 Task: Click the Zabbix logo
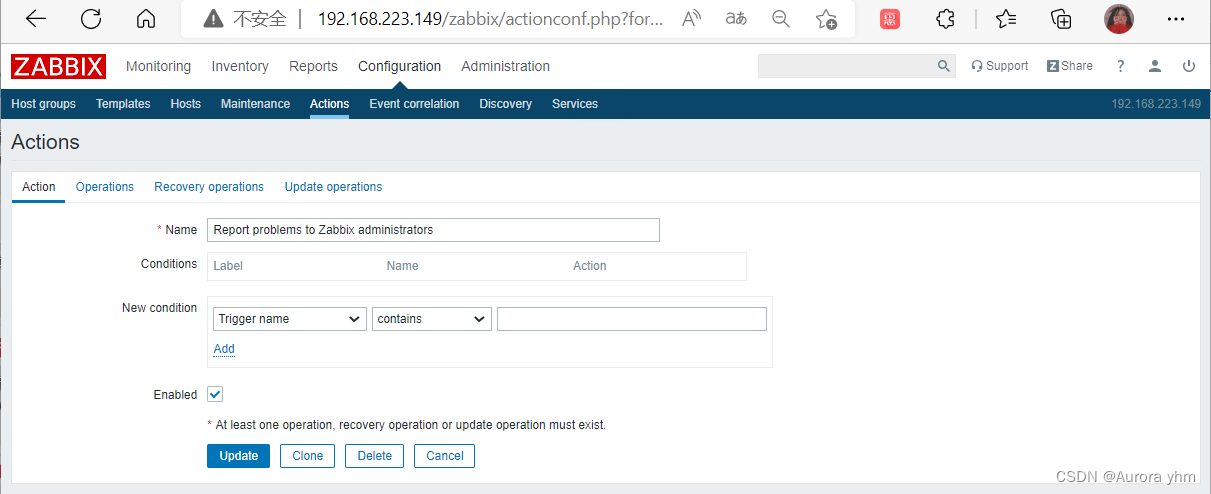(59, 66)
